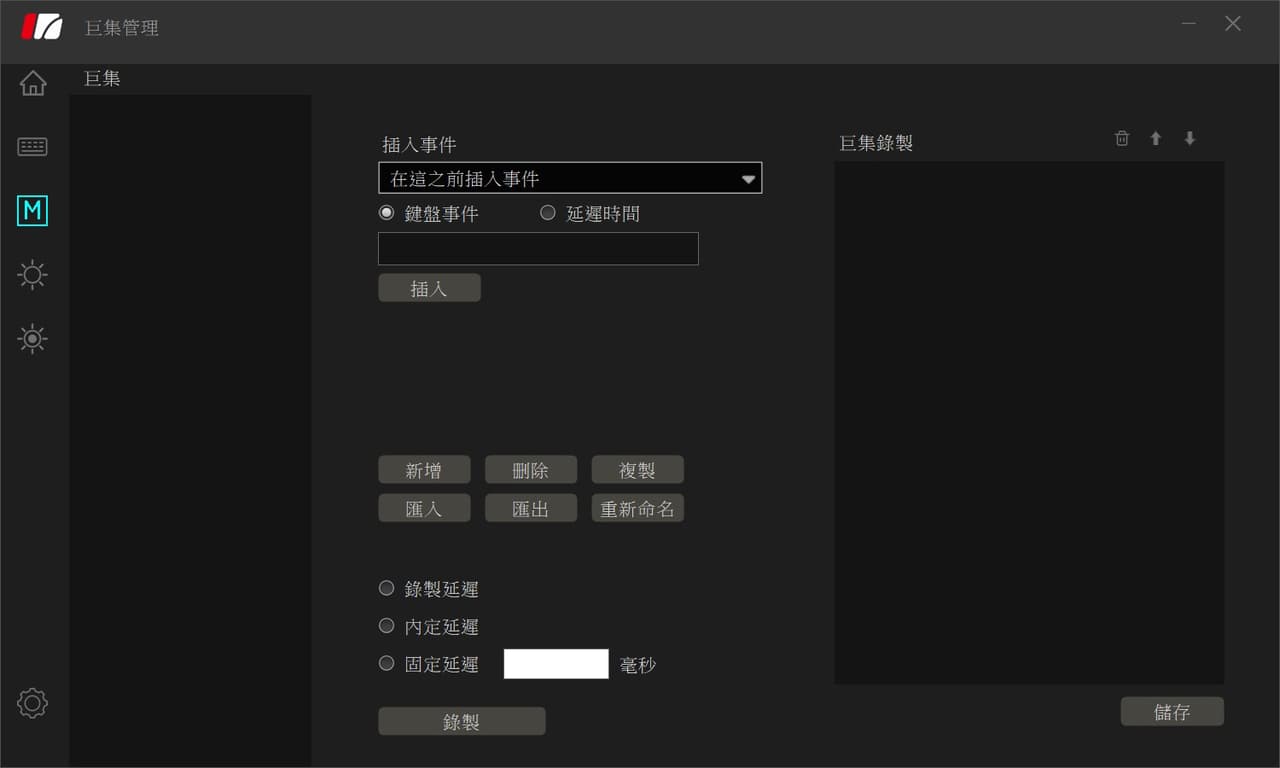Open the filled sun lighting effects icon
This screenshot has width=1280, height=768.
(33, 339)
